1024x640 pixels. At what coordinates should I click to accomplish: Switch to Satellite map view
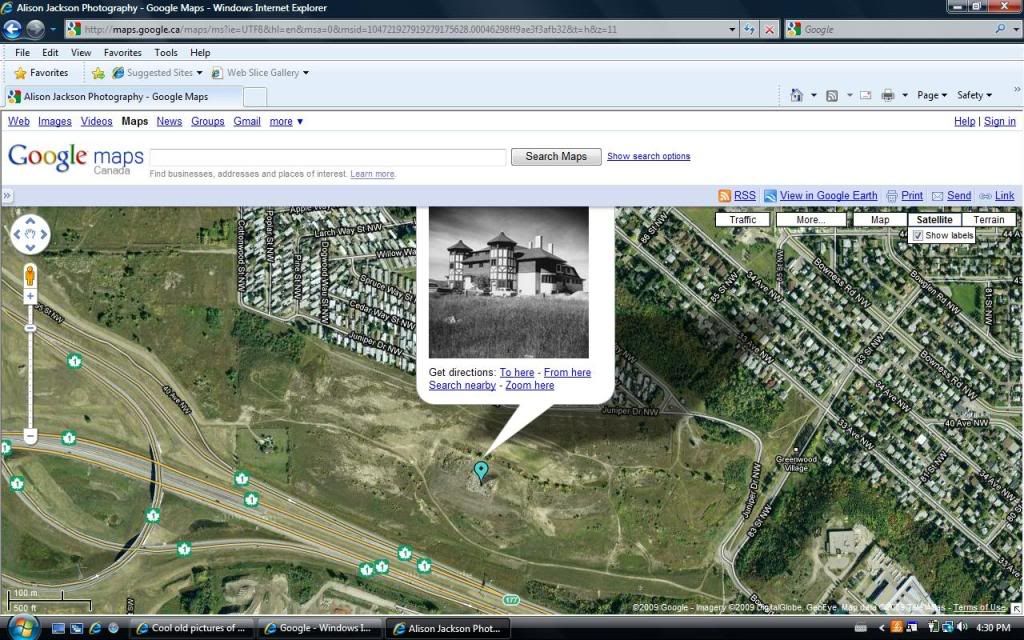[934, 219]
